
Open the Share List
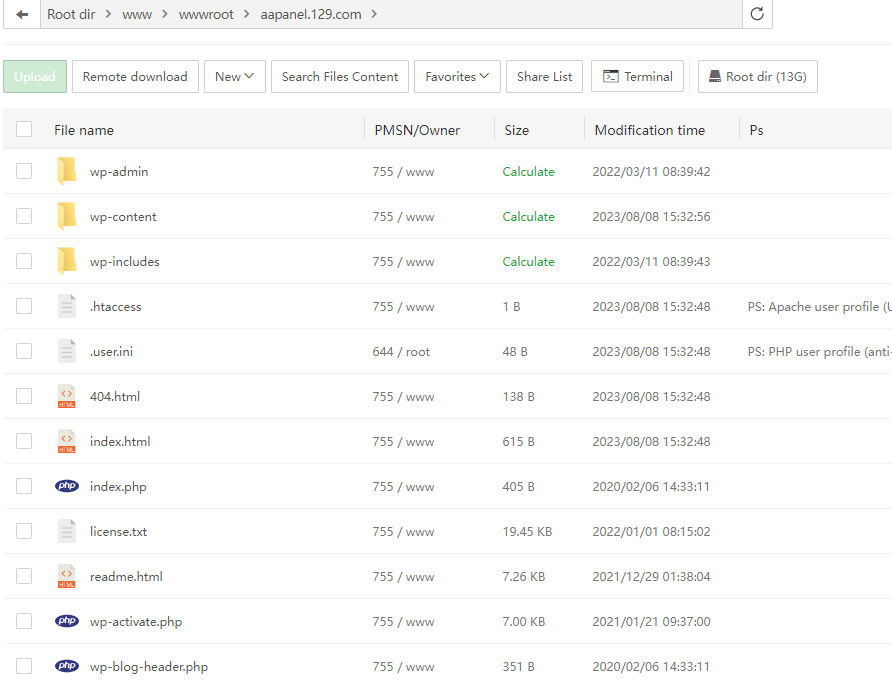[x=544, y=76]
